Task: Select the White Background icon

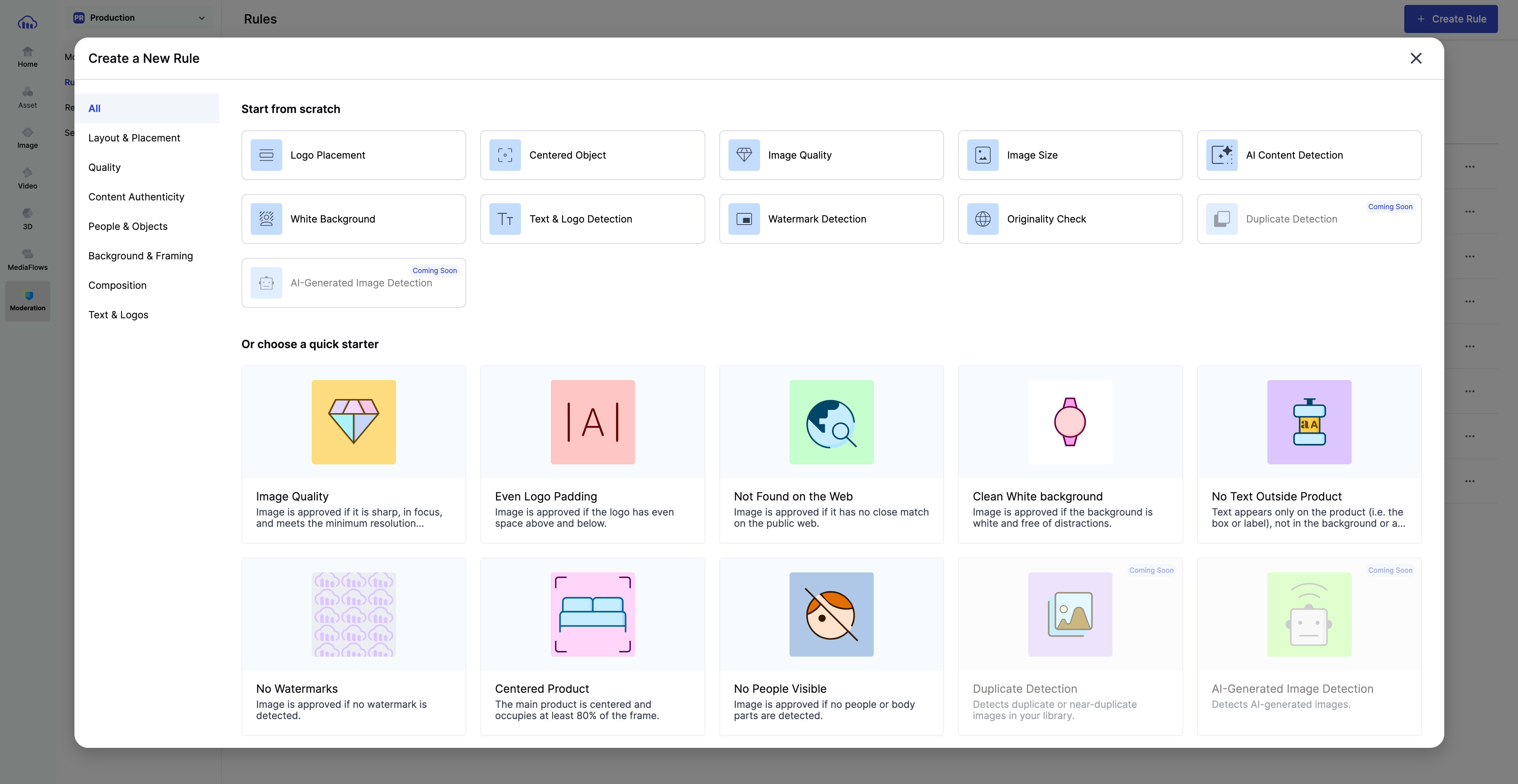Action: point(266,219)
